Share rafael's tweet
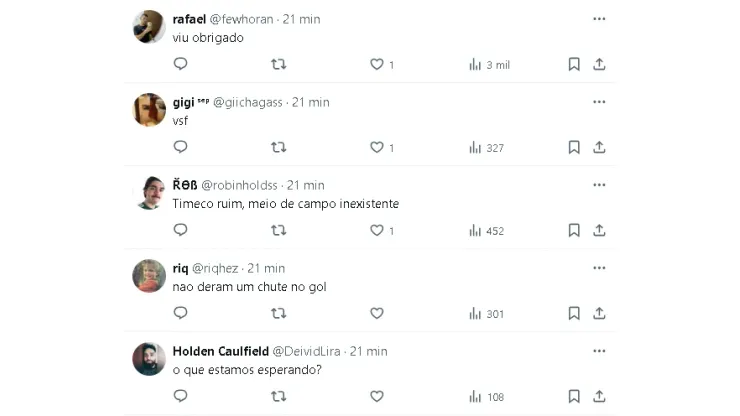This screenshot has width=740, height=416. (599, 64)
